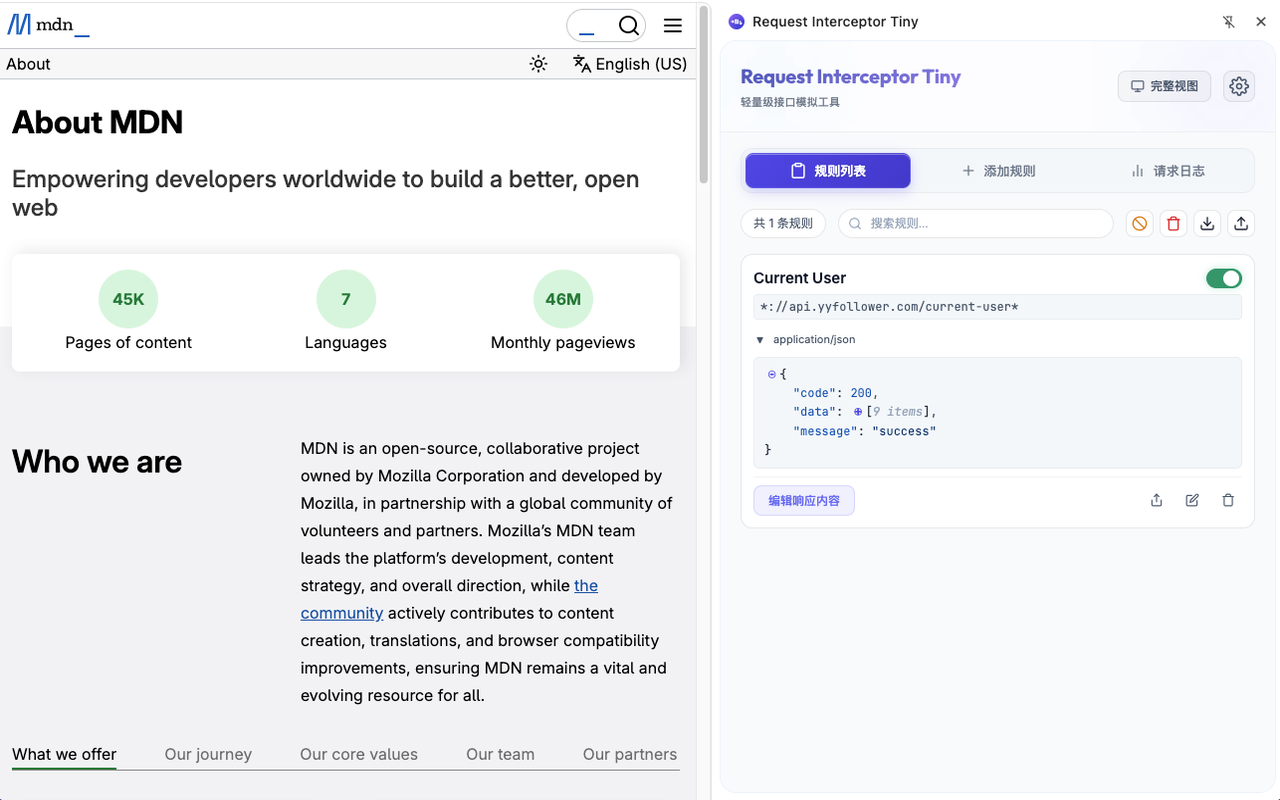Switch to the 请求日志 tab

click(x=1167, y=171)
